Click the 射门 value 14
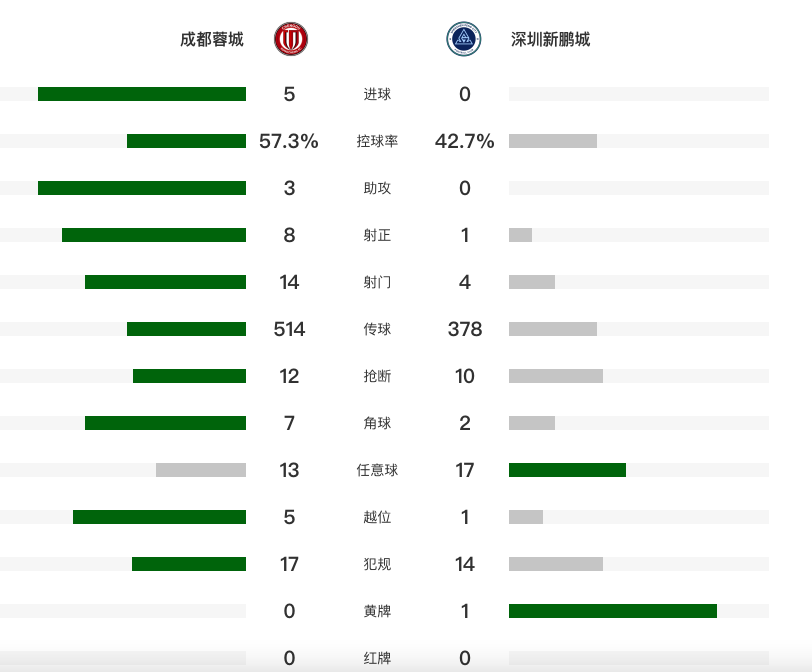Viewport: 812px width, 672px height. click(289, 282)
